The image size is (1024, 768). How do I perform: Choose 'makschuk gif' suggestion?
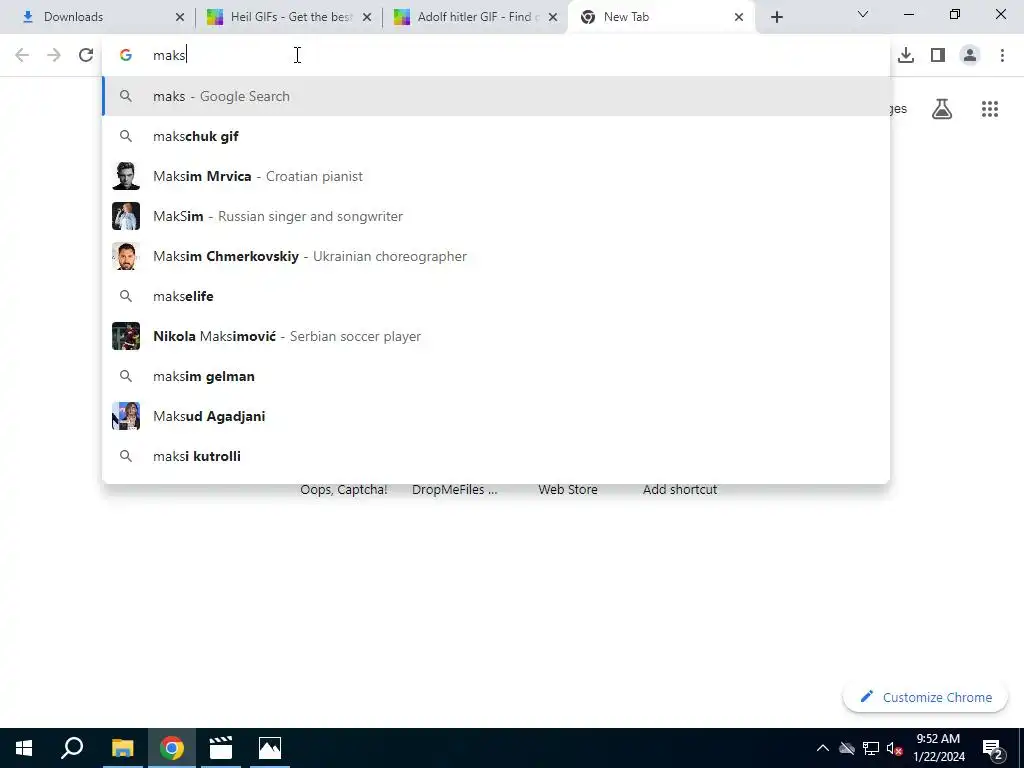click(x=496, y=136)
